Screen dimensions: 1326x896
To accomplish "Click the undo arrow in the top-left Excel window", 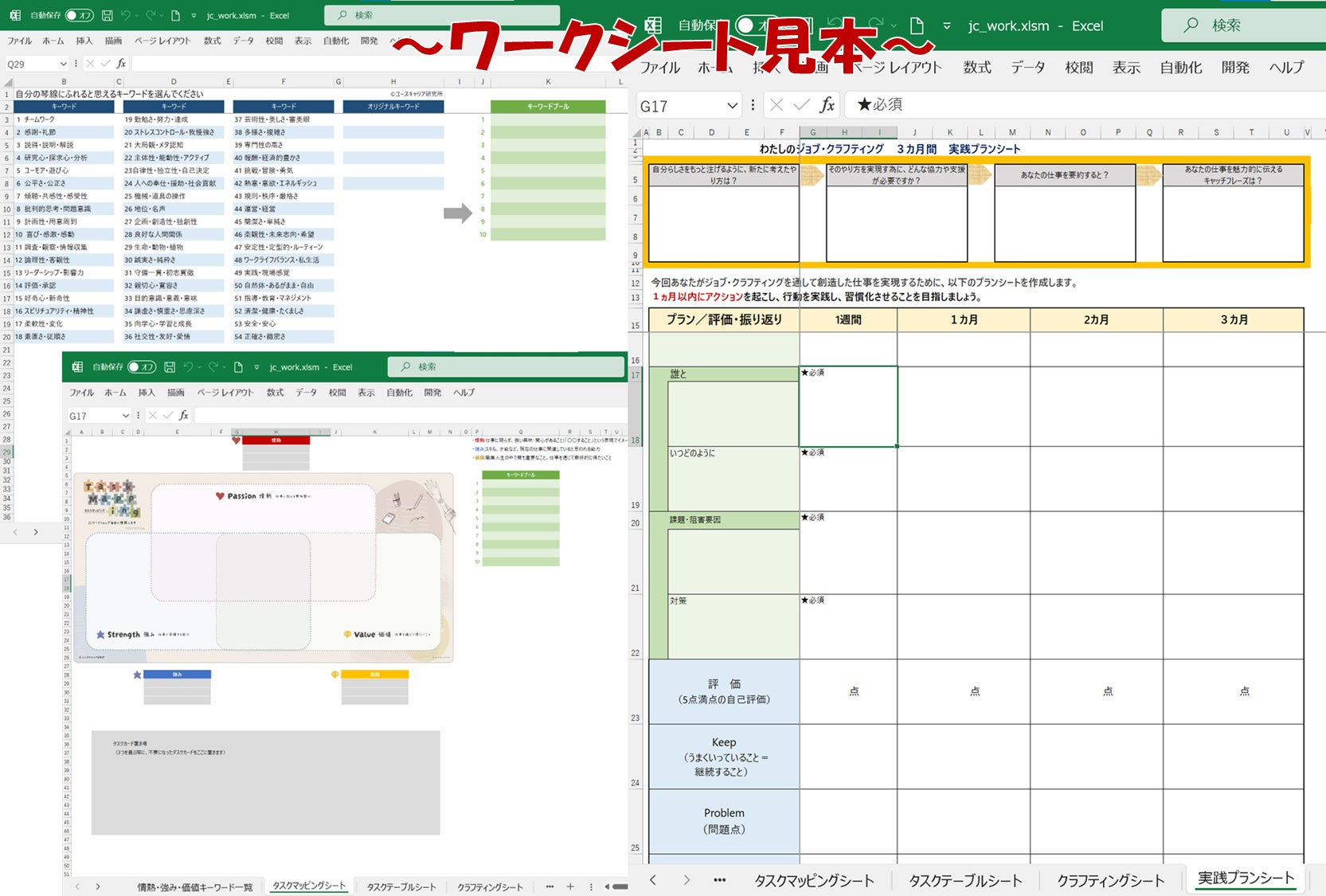I will point(126,15).
